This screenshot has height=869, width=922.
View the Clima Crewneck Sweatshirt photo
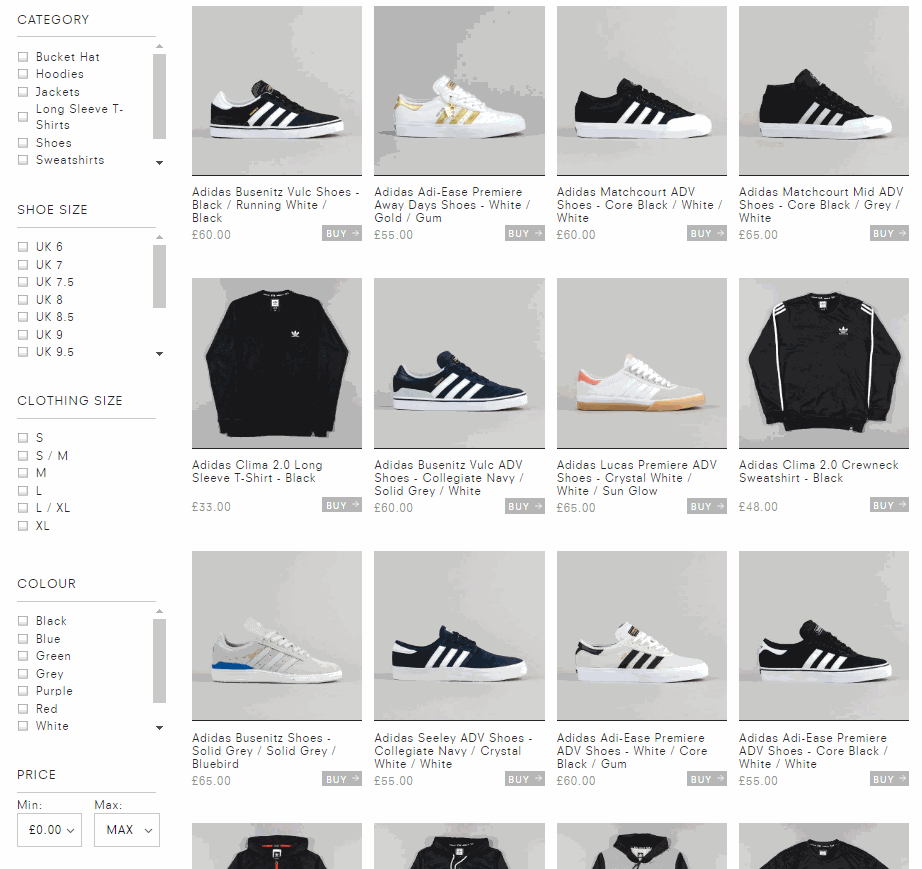pyautogui.click(x=824, y=363)
